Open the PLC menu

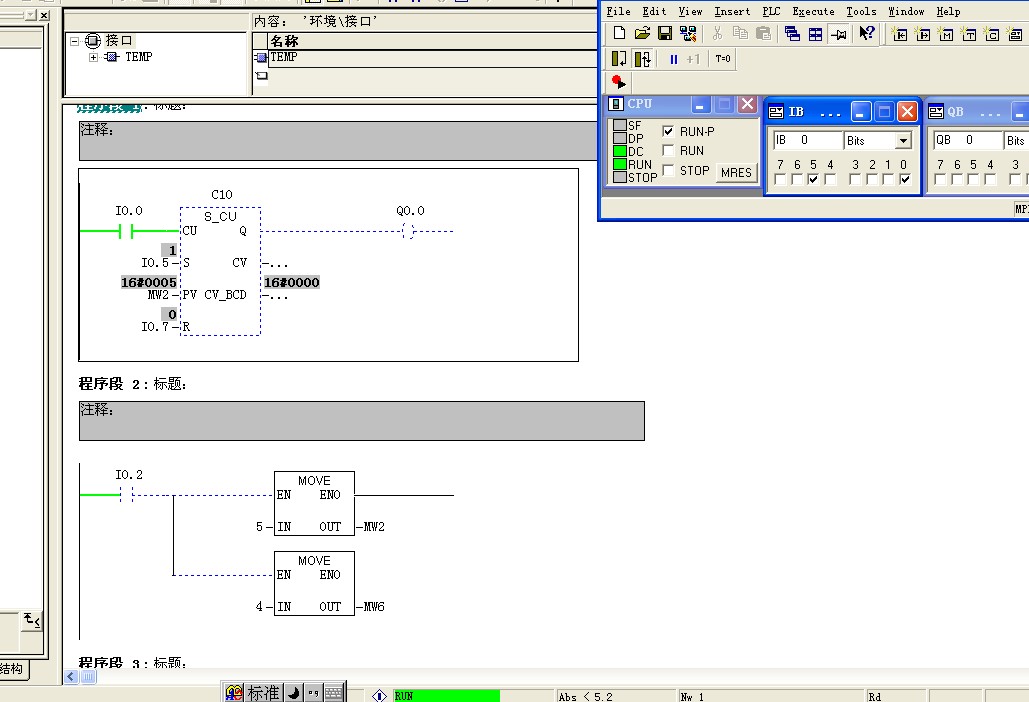[770, 12]
